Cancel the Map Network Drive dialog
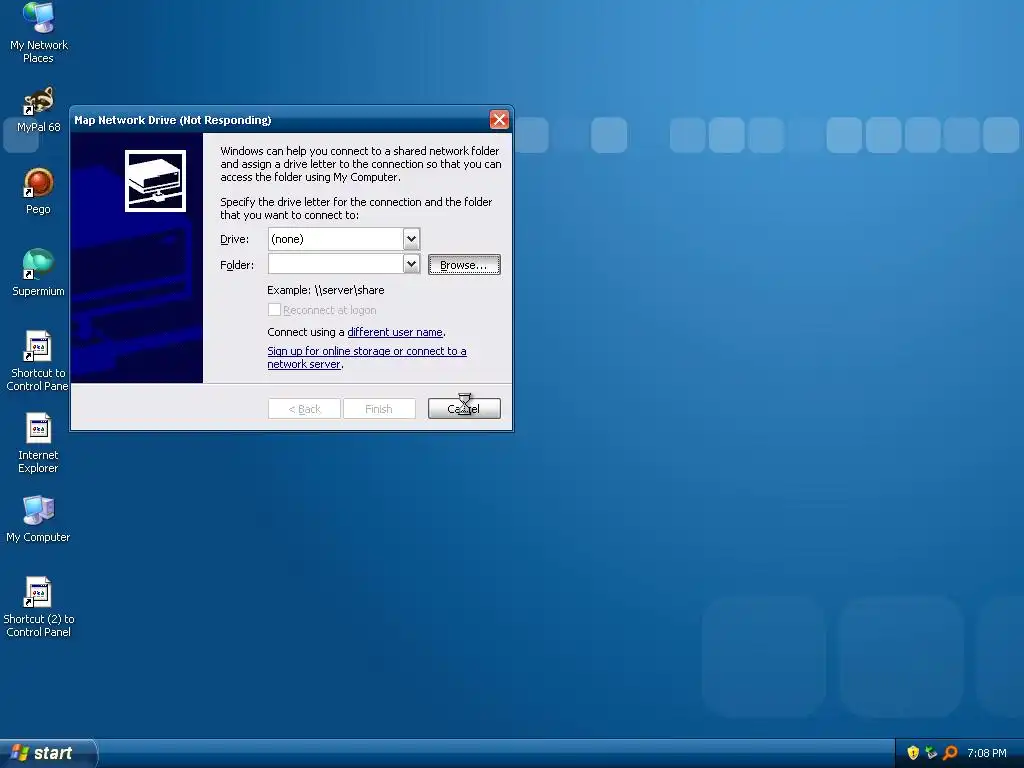 click(464, 409)
